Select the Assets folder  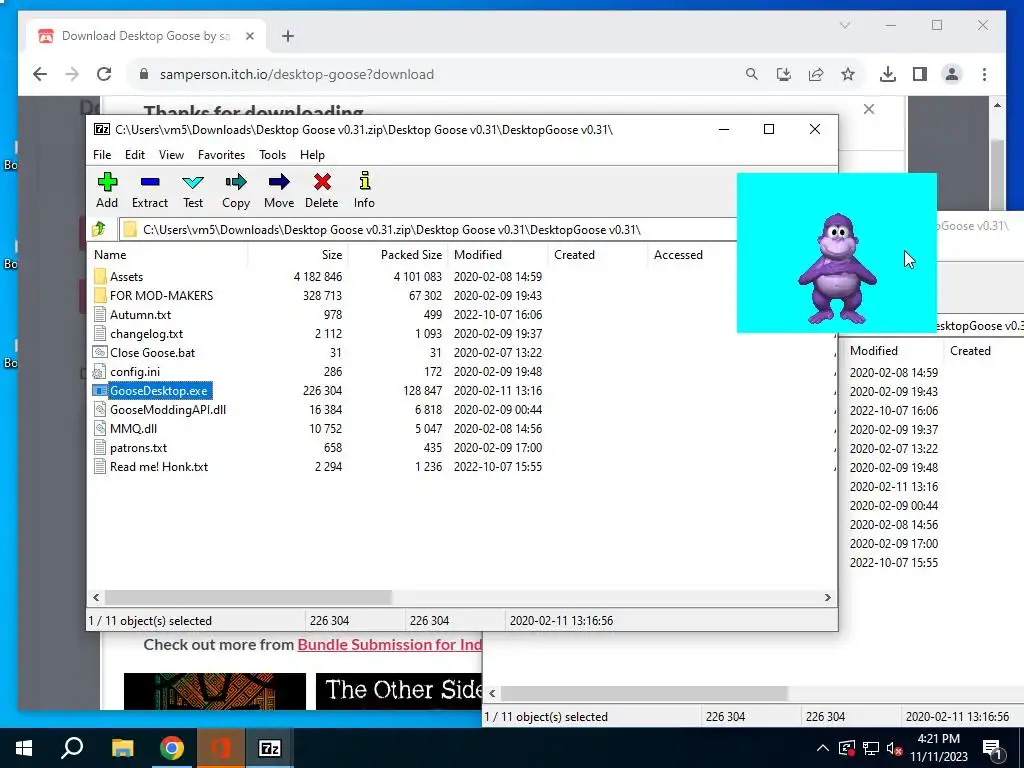coord(126,277)
